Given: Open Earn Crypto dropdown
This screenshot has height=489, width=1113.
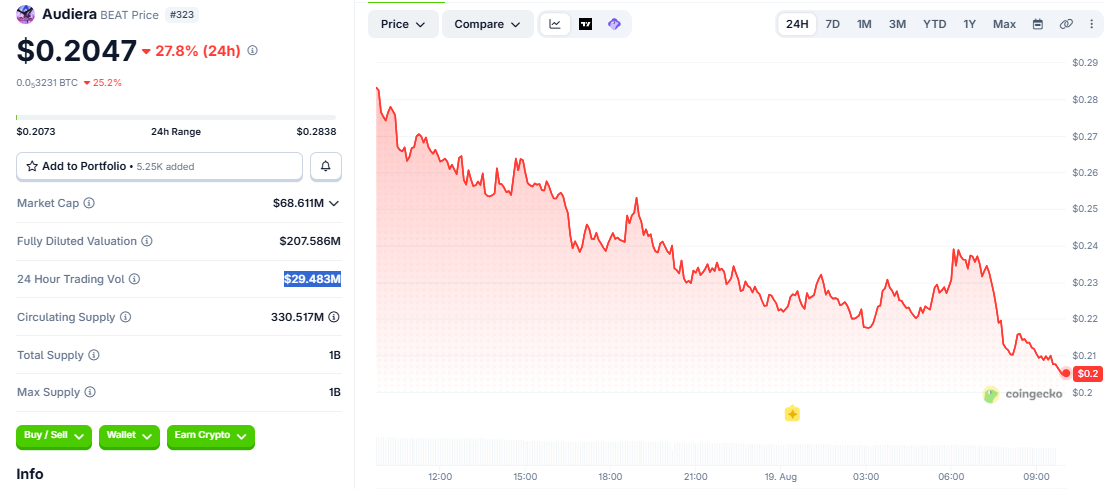Looking at the screenshot, I should coord(211,436).
